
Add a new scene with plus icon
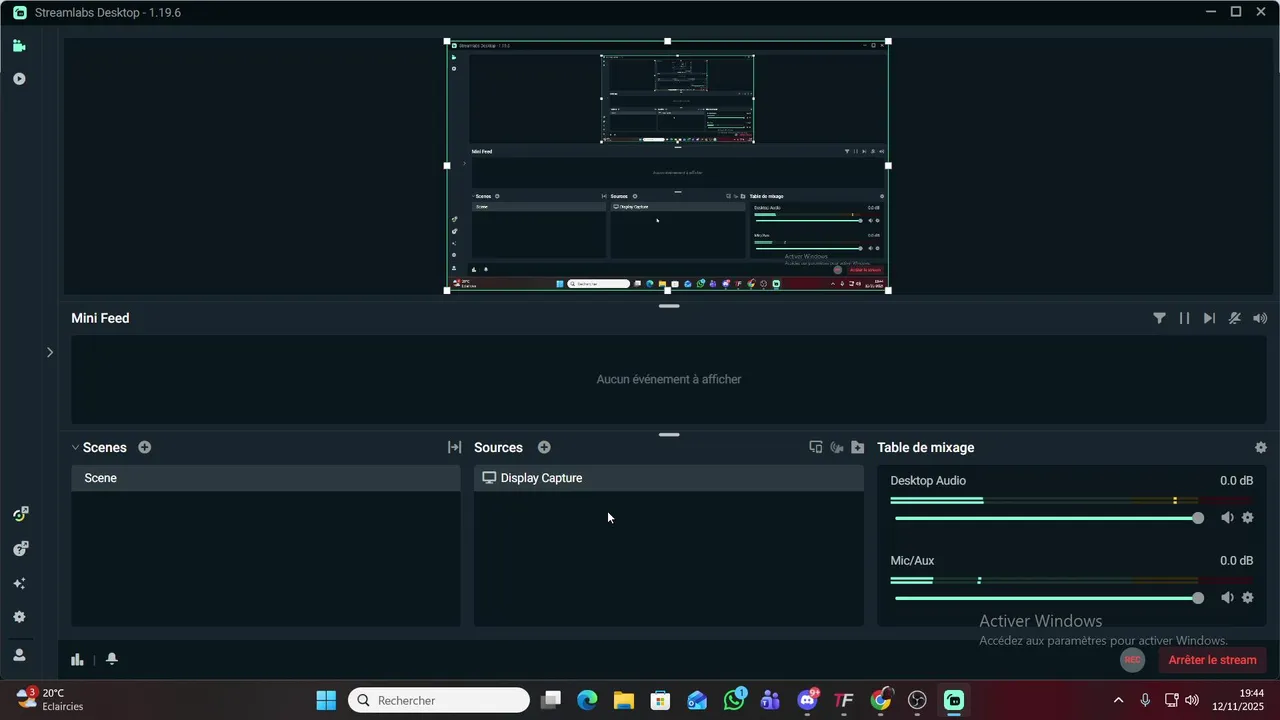pos(145,447)
